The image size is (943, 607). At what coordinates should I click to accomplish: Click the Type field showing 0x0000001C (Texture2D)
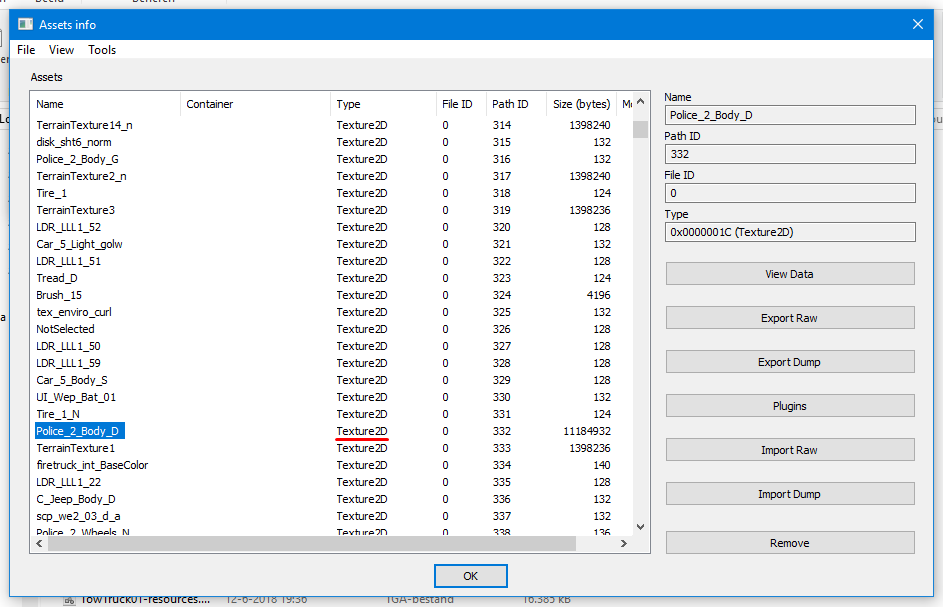pyautogui.click(x=790, y=232)
